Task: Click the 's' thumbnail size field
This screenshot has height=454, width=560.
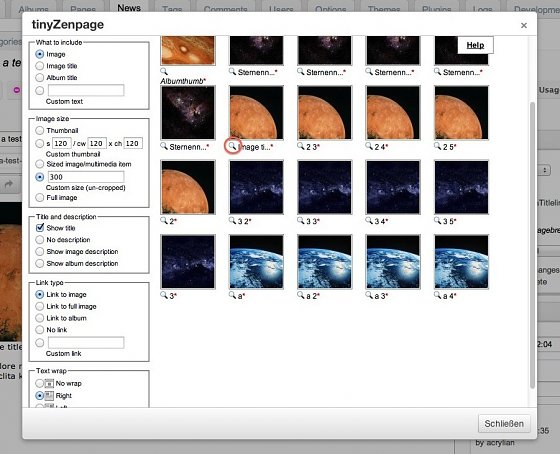Action: 61,143
